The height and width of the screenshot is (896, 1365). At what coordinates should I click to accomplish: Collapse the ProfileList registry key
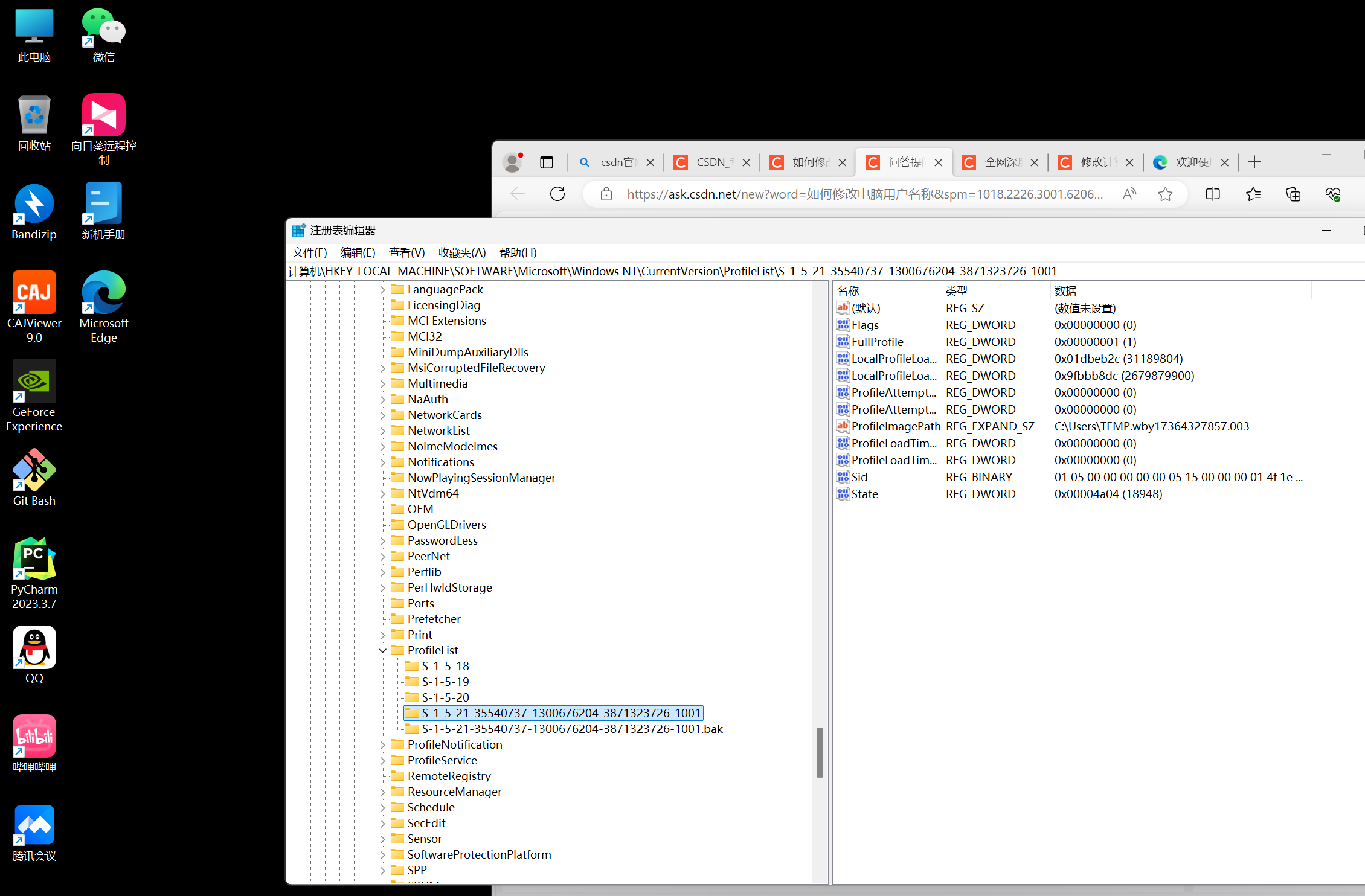[x=382, y=650]
